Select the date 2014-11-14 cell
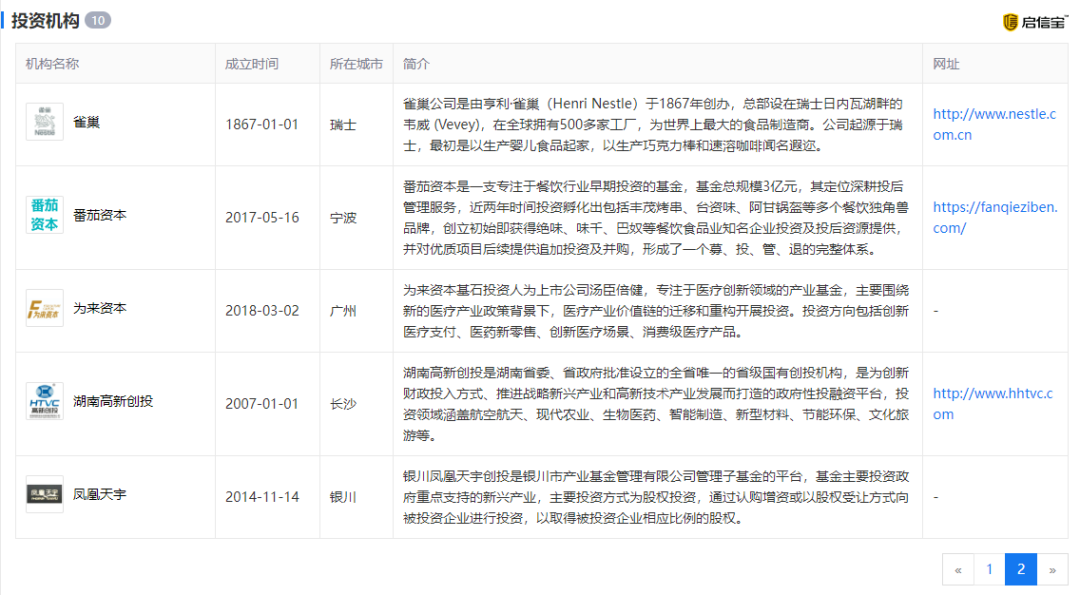The height and width of the screenshot is (595, 1080). point(262,497)
